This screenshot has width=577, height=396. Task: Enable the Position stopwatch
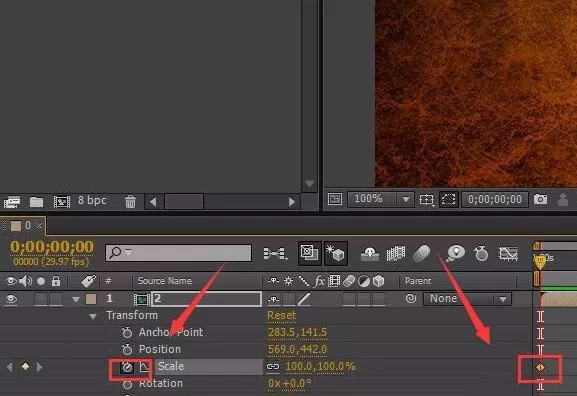pos(127,349)
